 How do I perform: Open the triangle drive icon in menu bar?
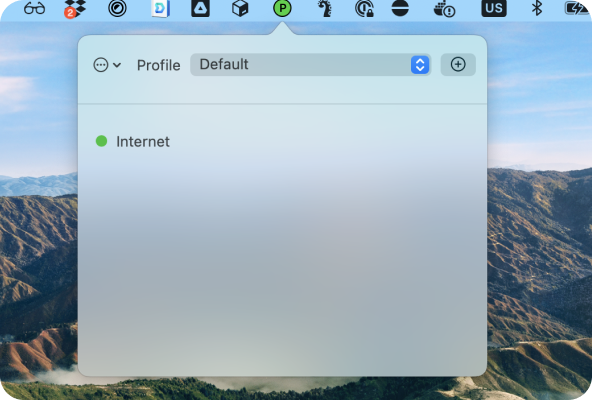[200, 8]
